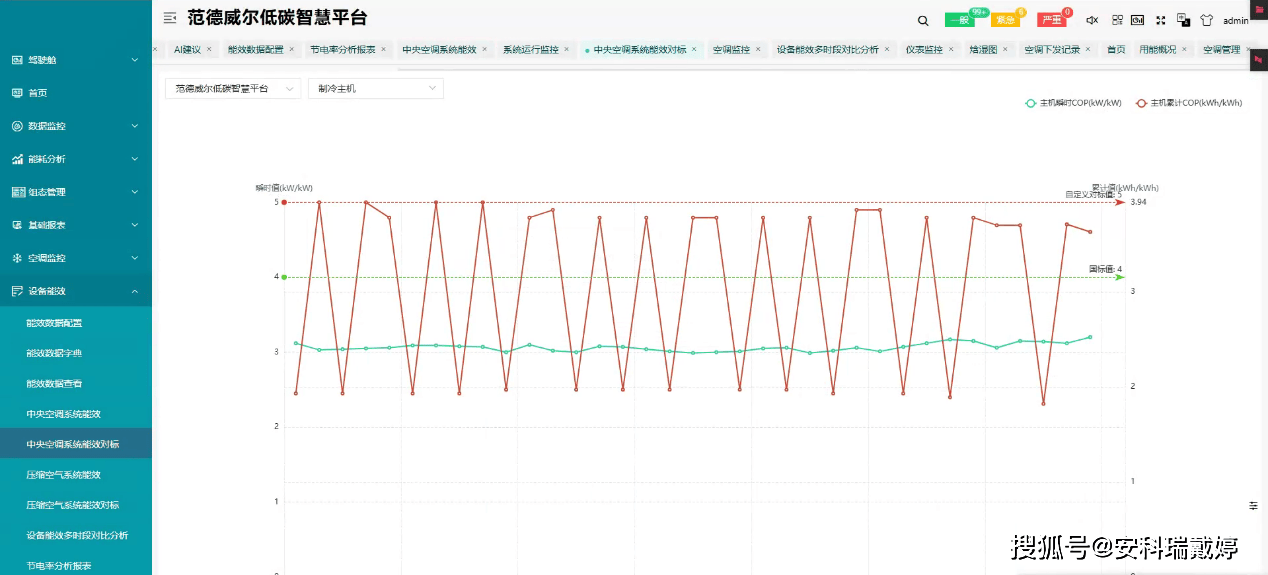Switch to the 能效数据配置 tab

click(255, 49)
